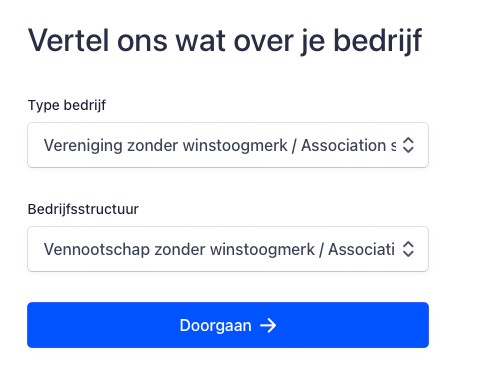Image resolution: width=495 pixels, height=386 pixels.
Task: Change the company structure selection
Action: pos(228,249)
